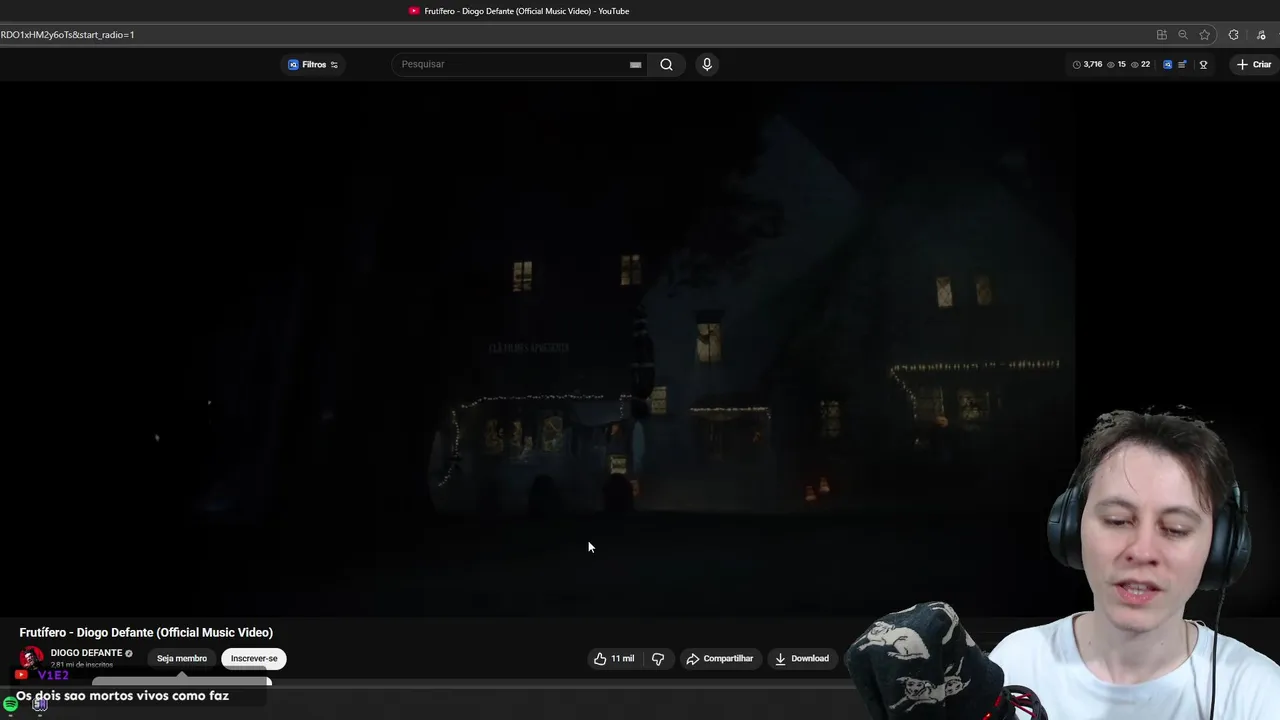Click the browser install-app icon in address bar

pyautogui.click(x=1161, y=34)
